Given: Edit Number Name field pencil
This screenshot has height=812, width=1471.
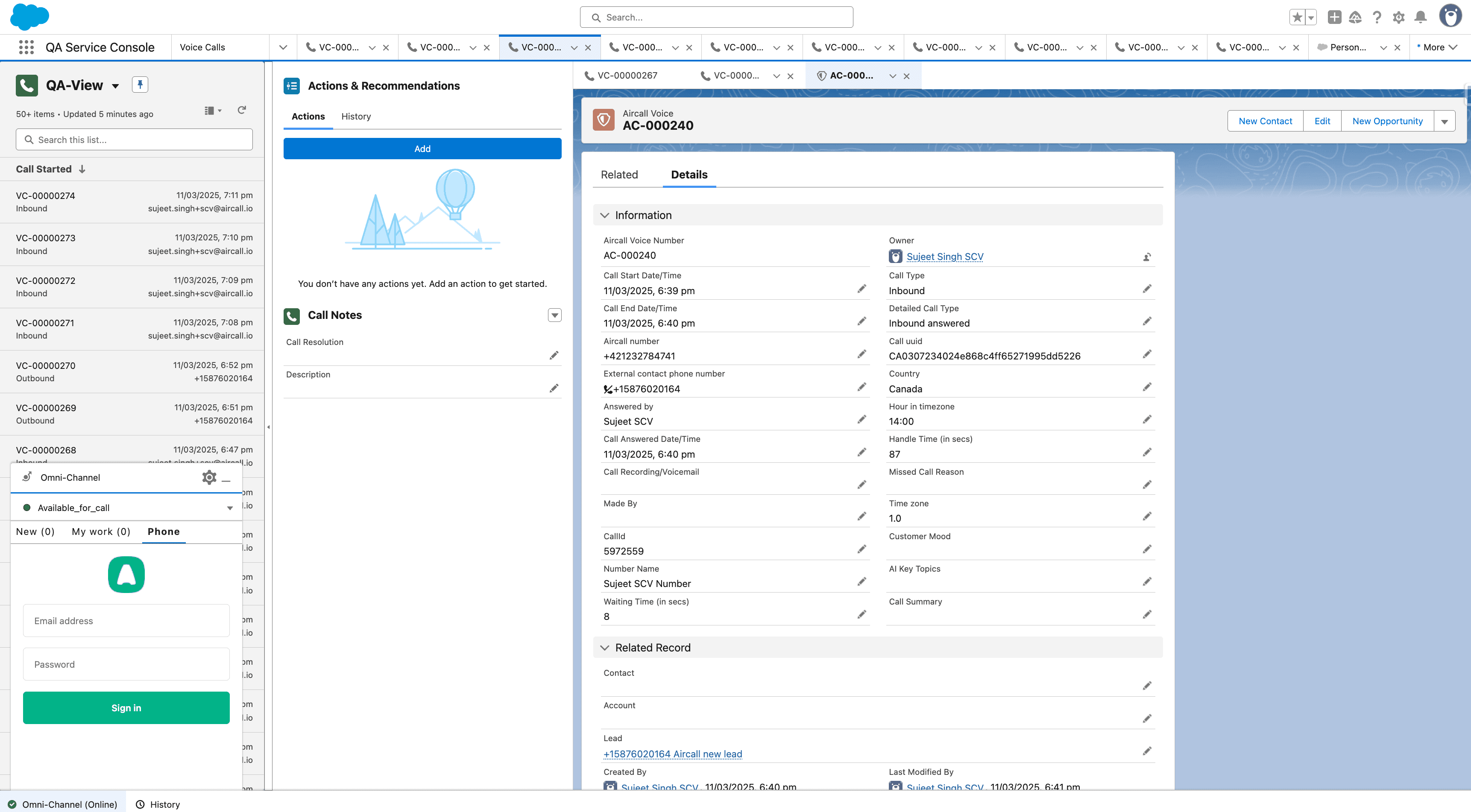Looking at the screenshot, I should click(862, 581).
